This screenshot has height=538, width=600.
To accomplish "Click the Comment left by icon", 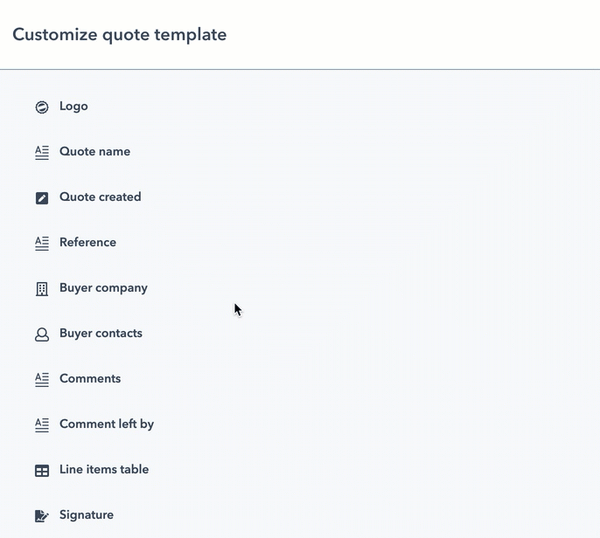I will (42, 425).
